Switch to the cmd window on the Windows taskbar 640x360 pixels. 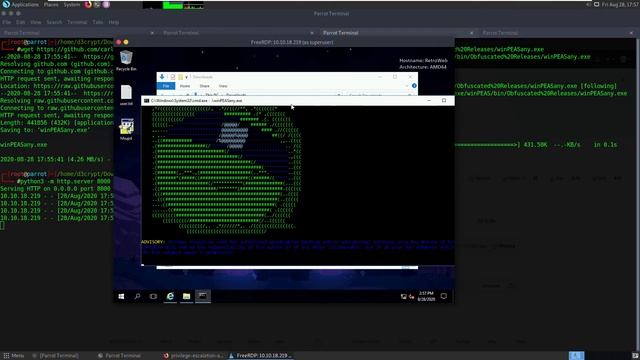(203, 296)
